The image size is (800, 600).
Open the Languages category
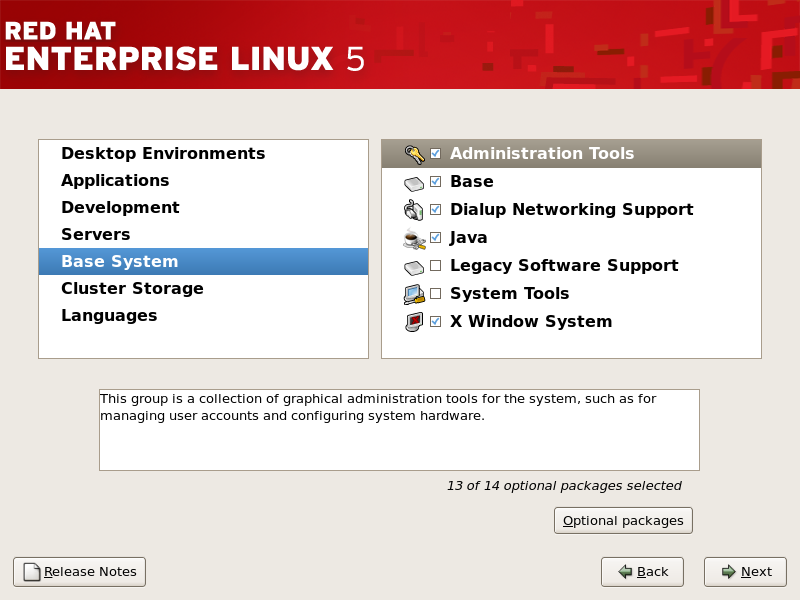tap(108, 315)
